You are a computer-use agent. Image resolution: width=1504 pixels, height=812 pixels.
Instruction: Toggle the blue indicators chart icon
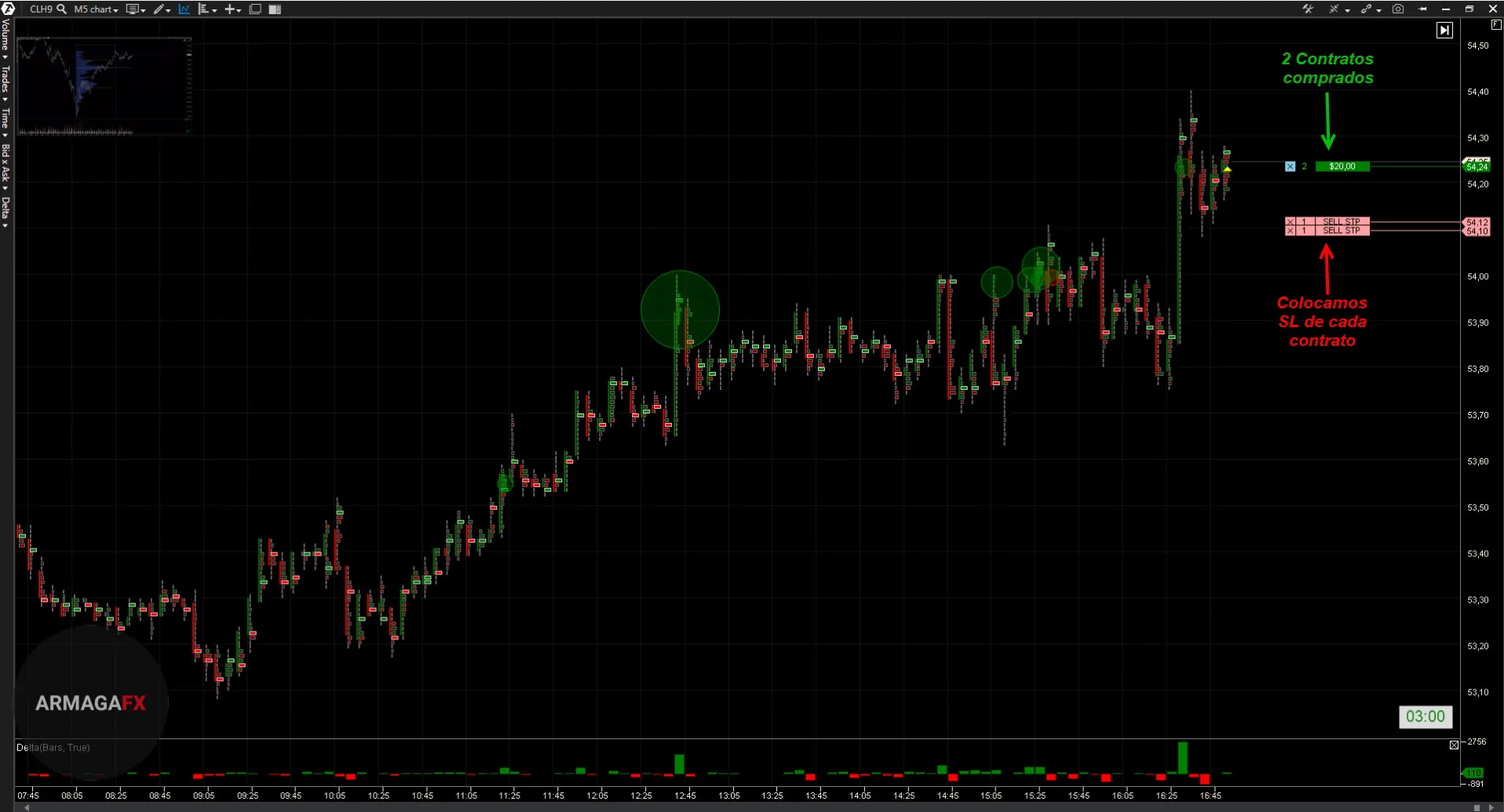tap(184, 9)
